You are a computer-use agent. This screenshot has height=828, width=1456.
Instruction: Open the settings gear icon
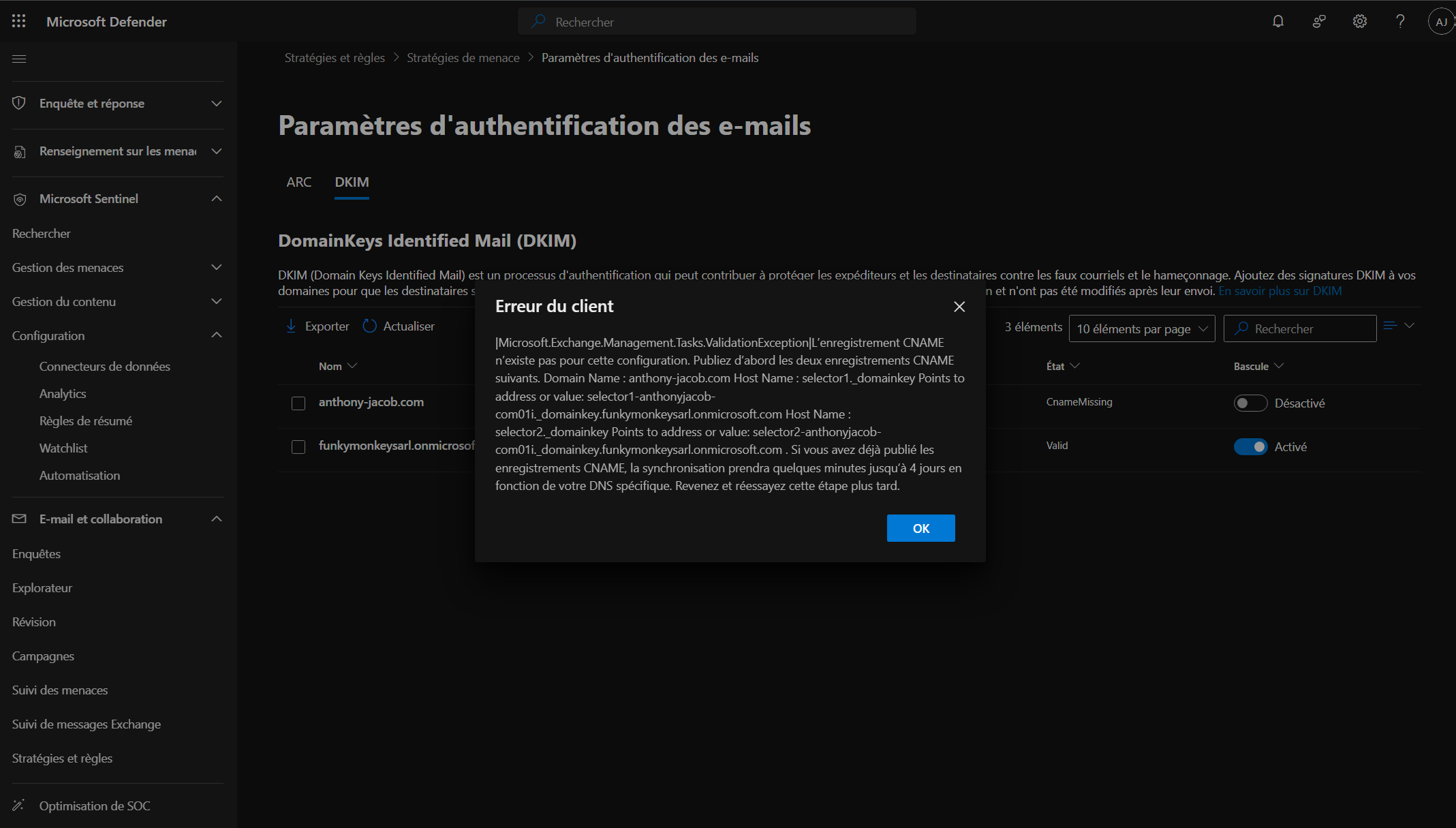click(x=1360, y=21)
